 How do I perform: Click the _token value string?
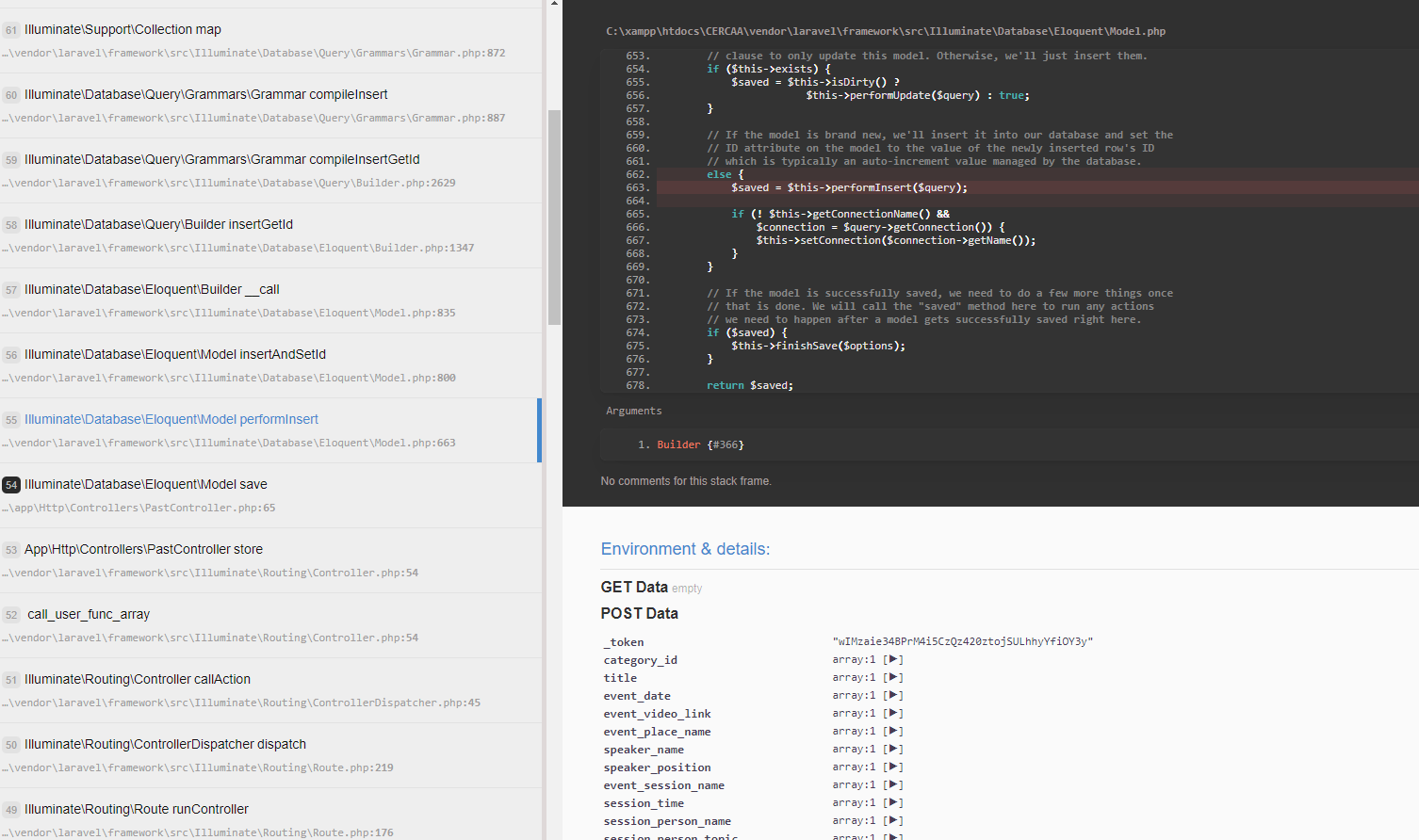pyautogui.click(x=963, y=642)
